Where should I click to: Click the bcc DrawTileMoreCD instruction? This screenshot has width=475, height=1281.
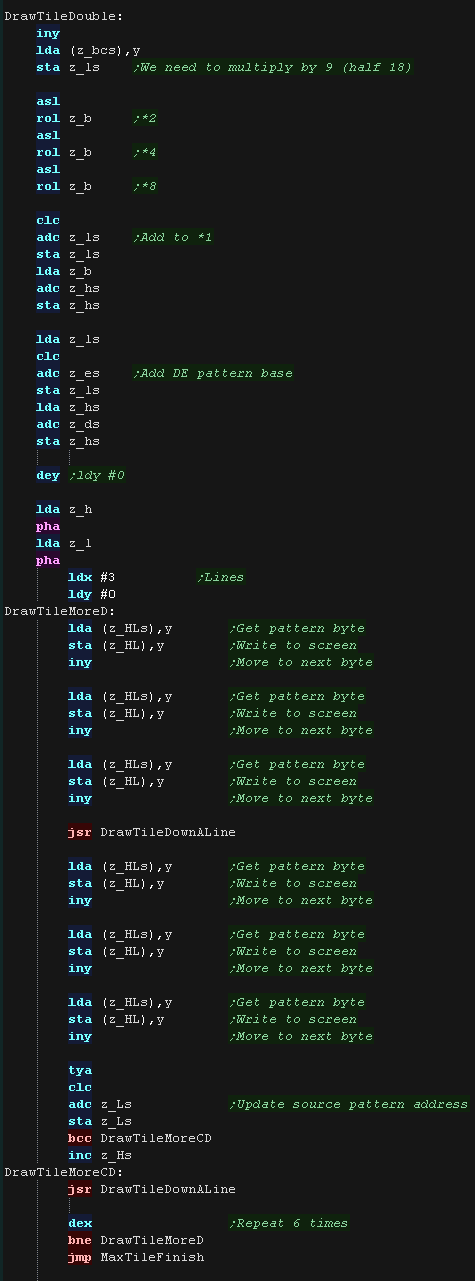click(x=140, y=1138)
